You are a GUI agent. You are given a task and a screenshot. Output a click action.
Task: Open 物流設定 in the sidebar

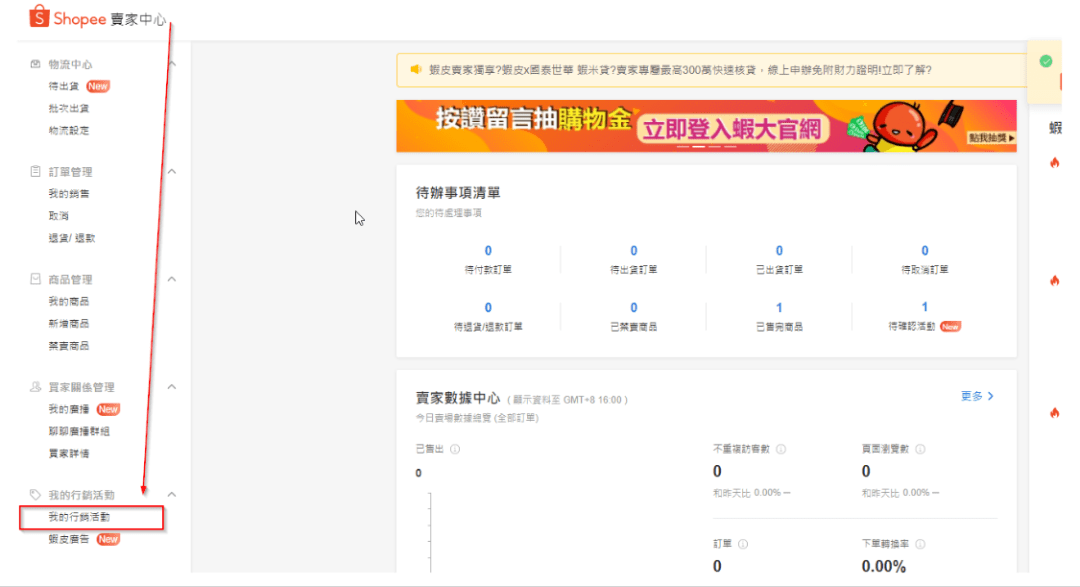[69, 130]
